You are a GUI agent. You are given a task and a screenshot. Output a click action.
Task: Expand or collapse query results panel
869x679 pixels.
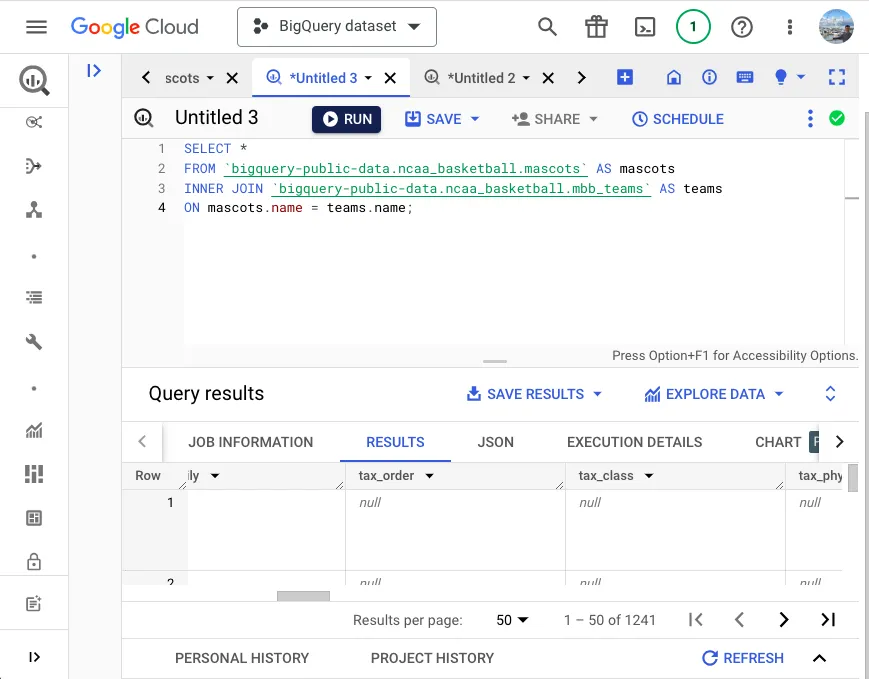point(830,394)
